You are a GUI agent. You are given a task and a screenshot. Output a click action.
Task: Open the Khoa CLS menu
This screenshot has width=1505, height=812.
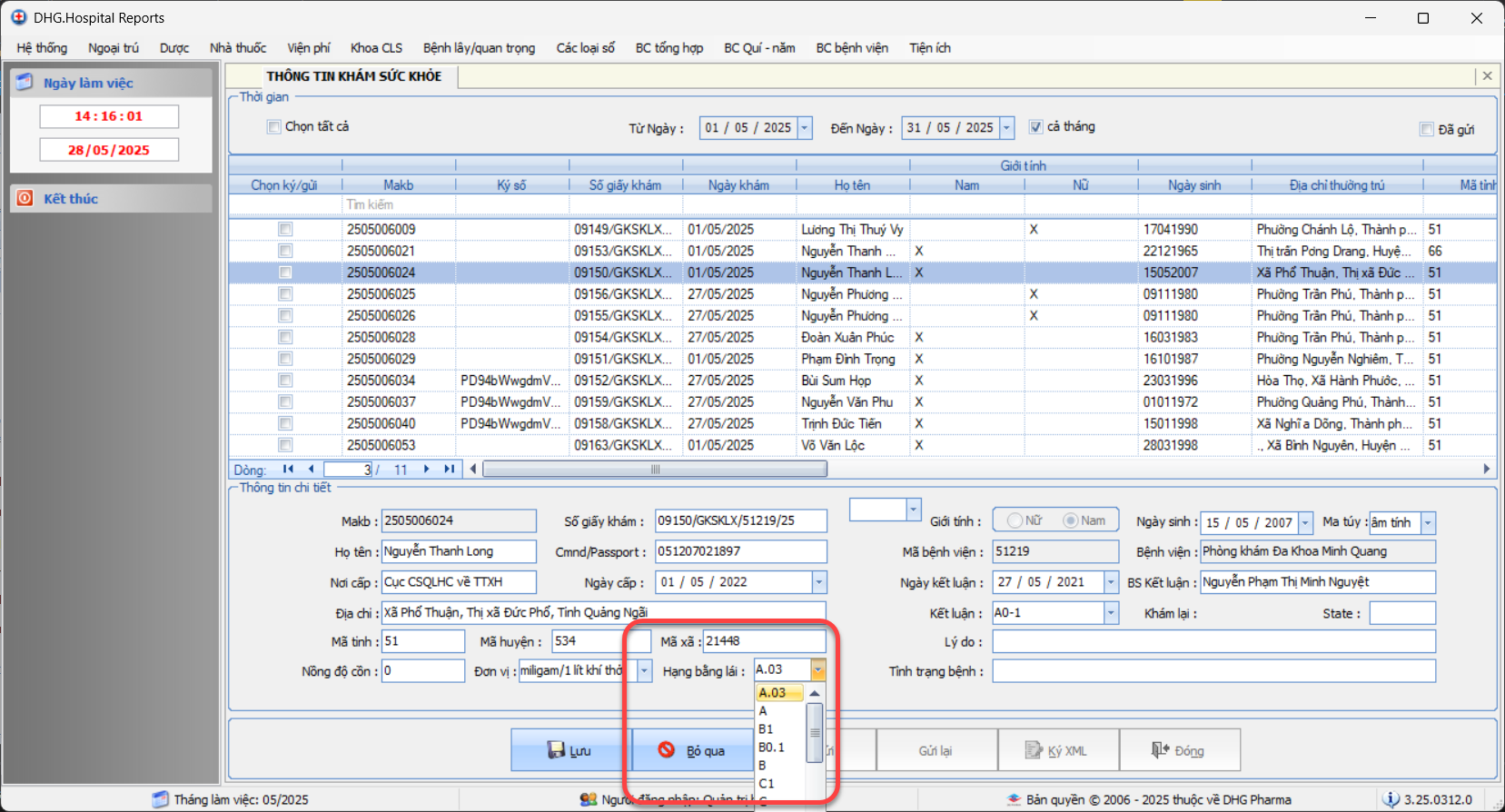tap(376, 48)
